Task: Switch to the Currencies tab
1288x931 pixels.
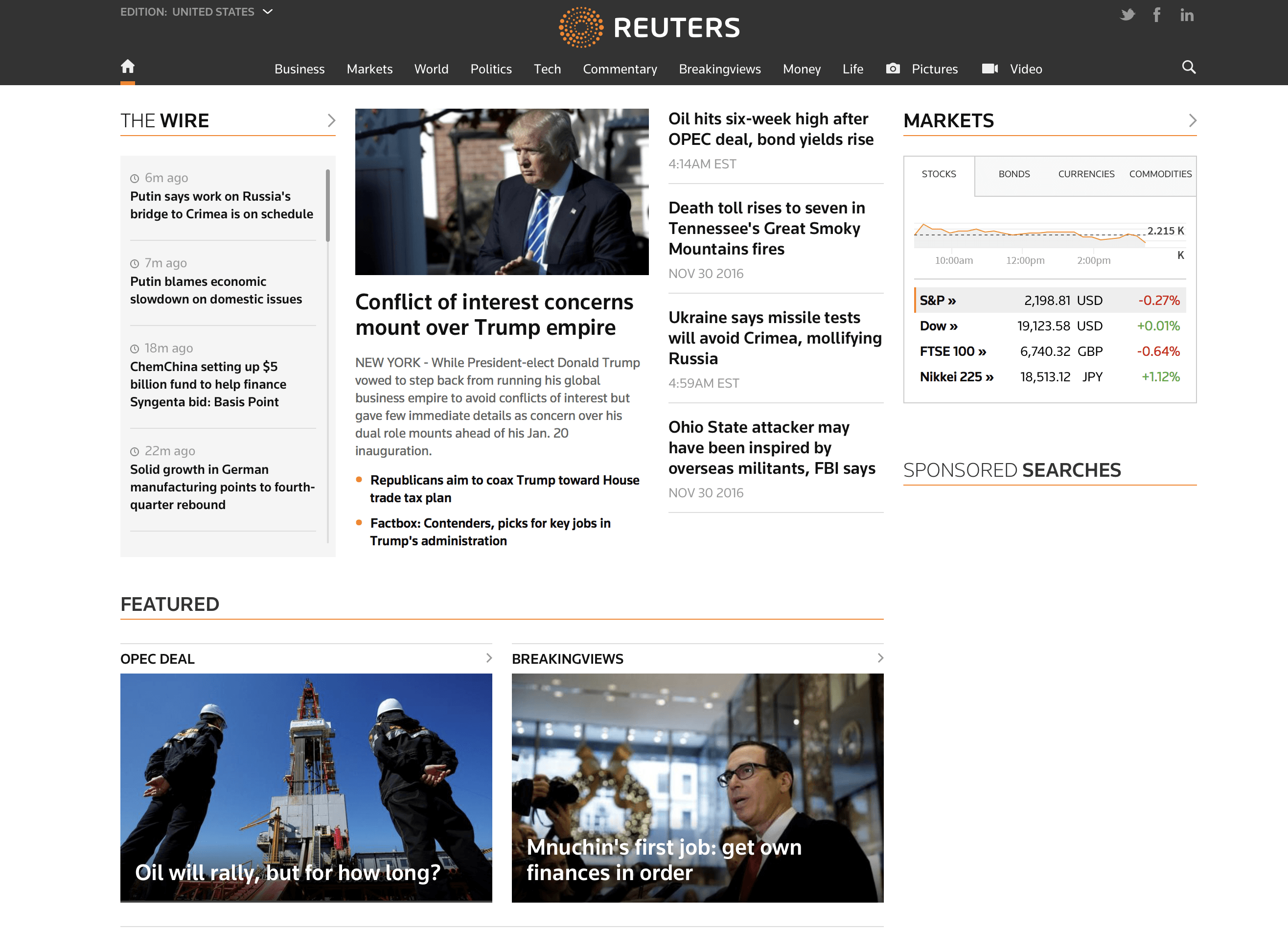Action: (x=1086, y=174)
